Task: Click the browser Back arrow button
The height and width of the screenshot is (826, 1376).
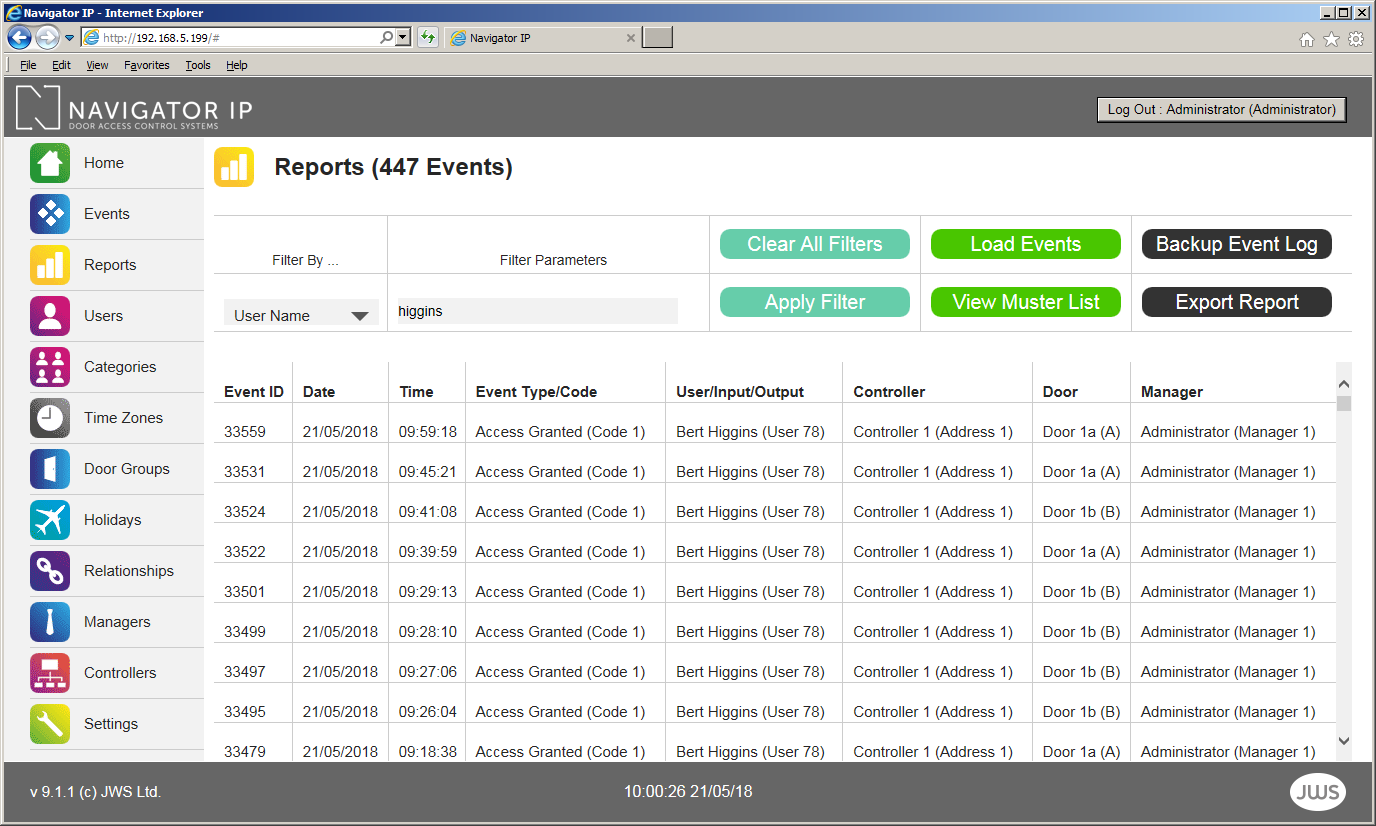Action: coord(19,38)
